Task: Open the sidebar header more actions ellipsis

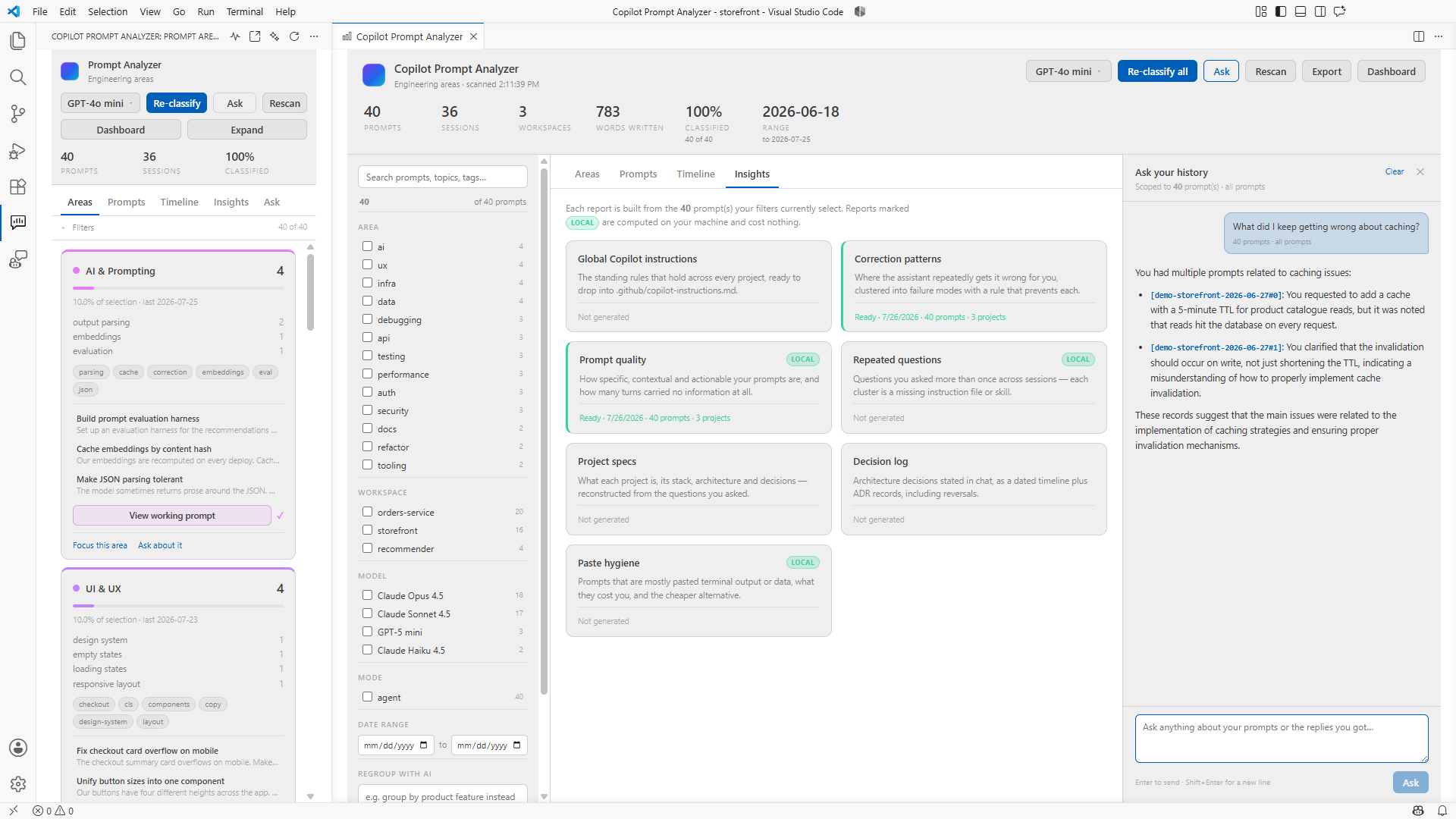Action: [314, 36]
